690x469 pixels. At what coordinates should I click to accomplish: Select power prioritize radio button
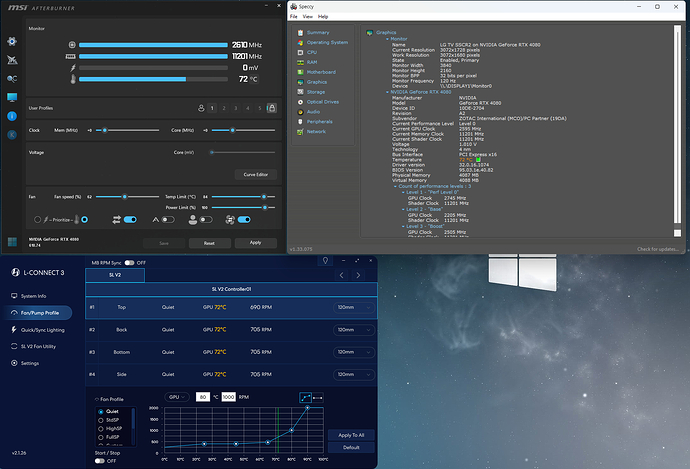click(37, 220)
